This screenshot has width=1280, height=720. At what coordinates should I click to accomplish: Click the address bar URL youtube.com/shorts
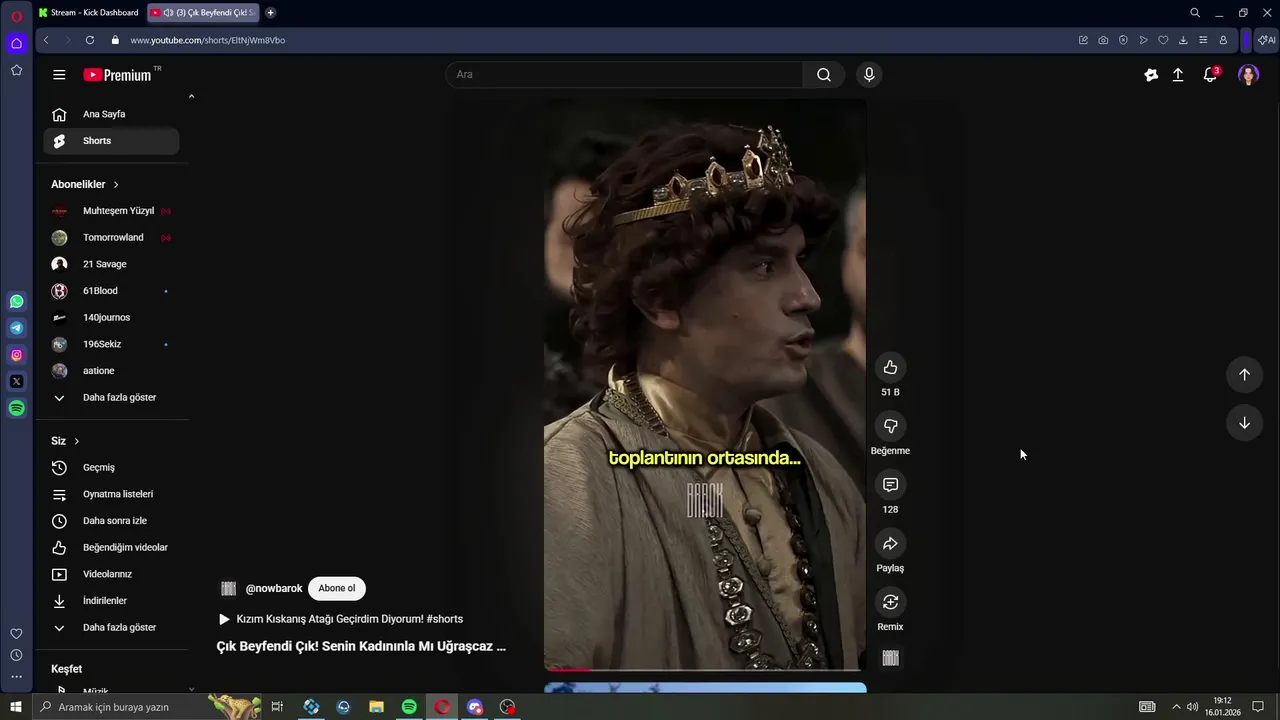[207, 40]
